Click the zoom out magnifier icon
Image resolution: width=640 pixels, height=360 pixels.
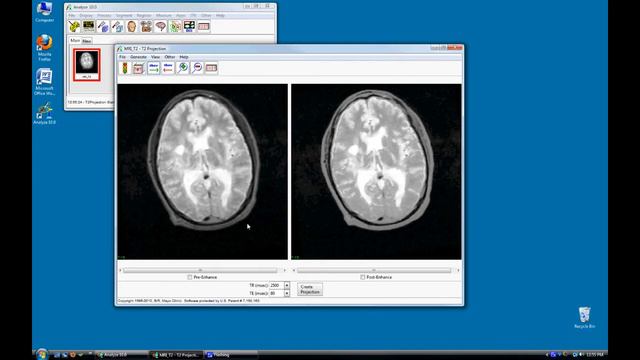197,68
